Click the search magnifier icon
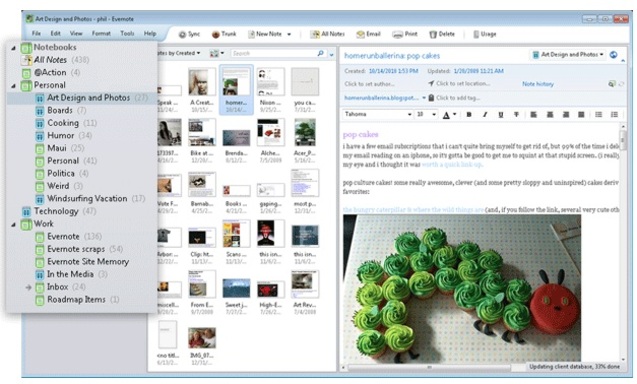The height and width of the screenshot is (384, 637). pos(321,53)
